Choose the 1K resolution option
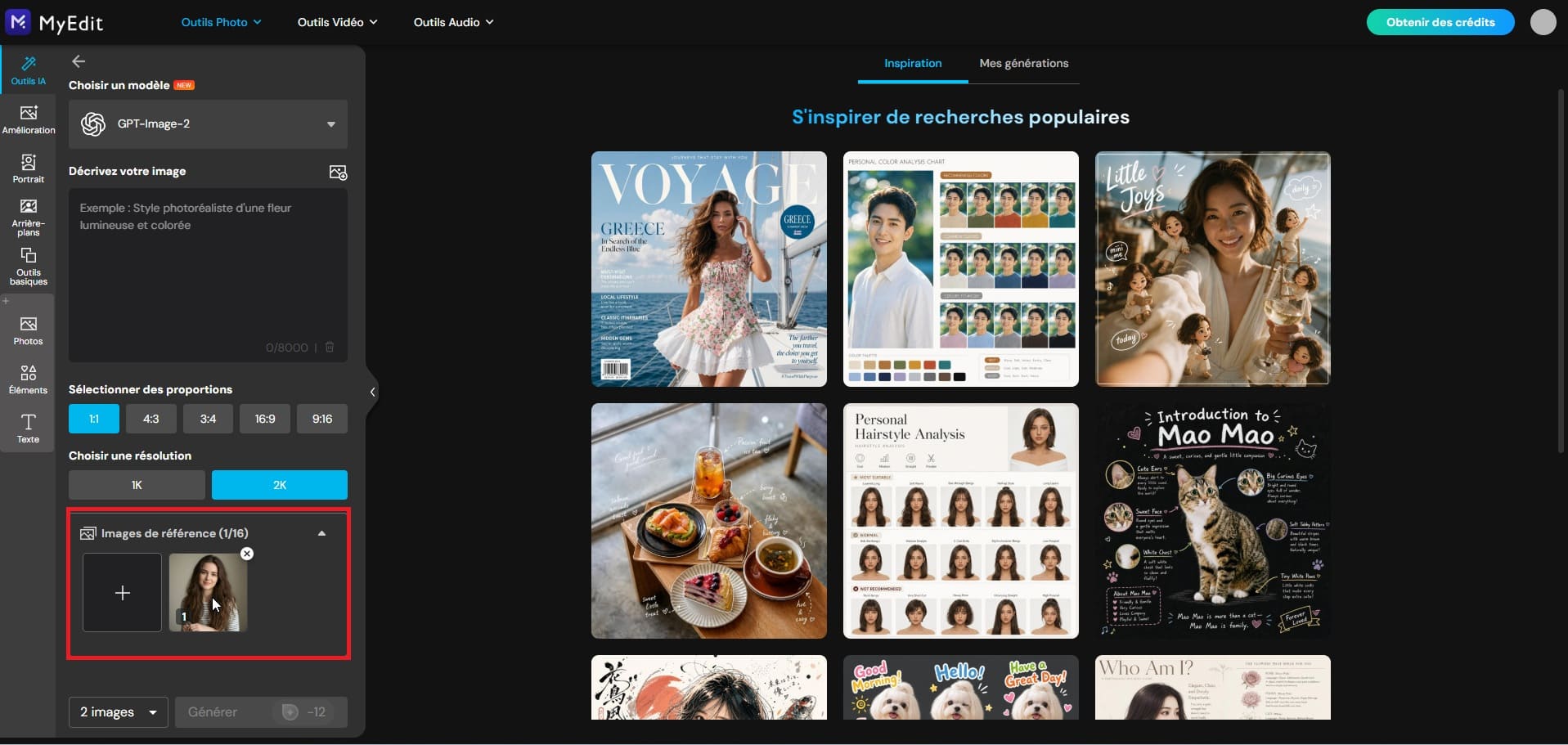 137,485
